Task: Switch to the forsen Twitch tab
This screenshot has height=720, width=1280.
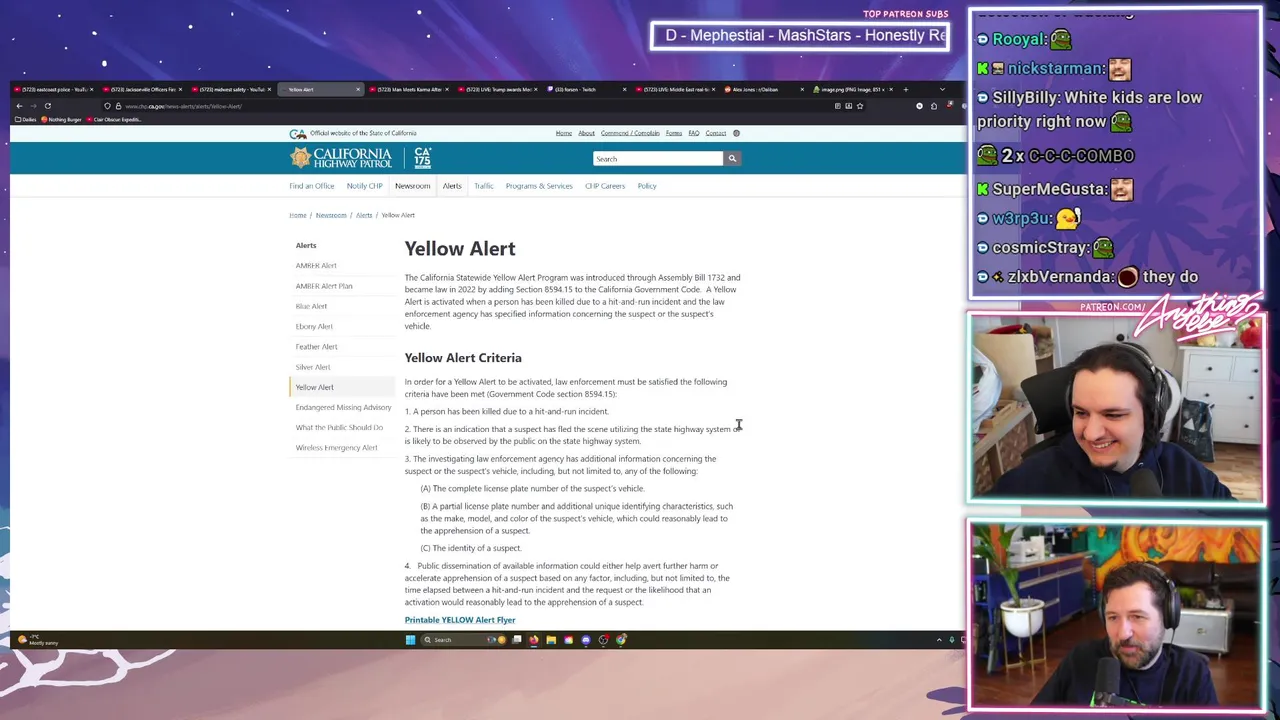Action: [x=588, y=90]
